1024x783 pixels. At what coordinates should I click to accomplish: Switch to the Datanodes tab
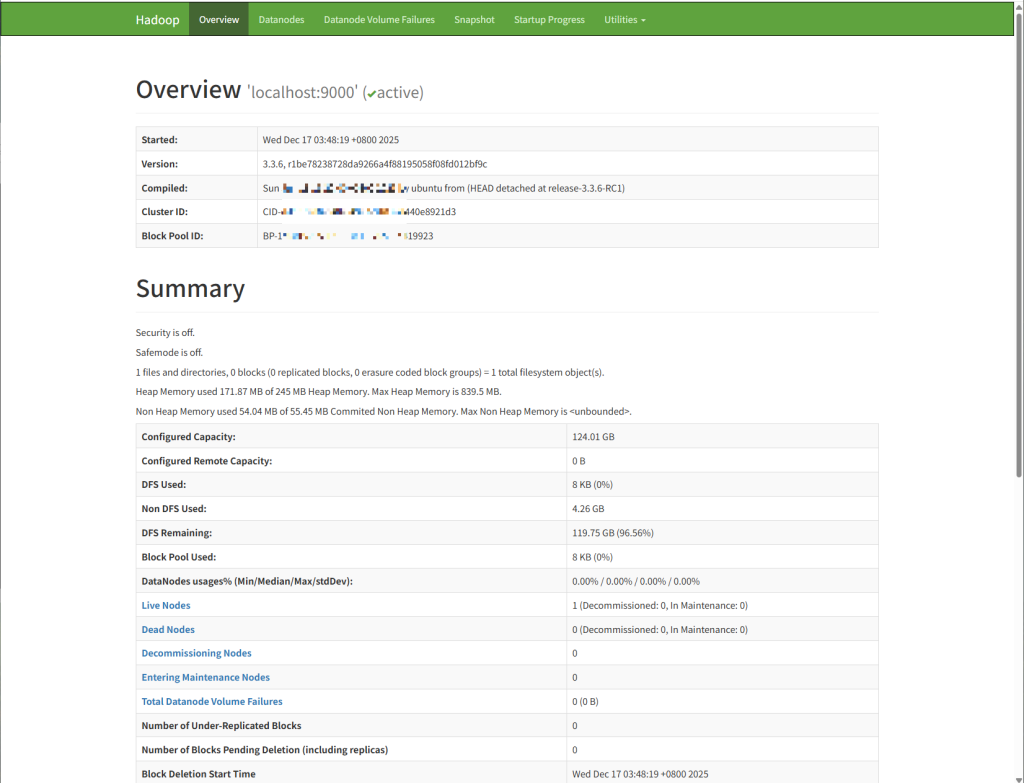pos(281,18)
